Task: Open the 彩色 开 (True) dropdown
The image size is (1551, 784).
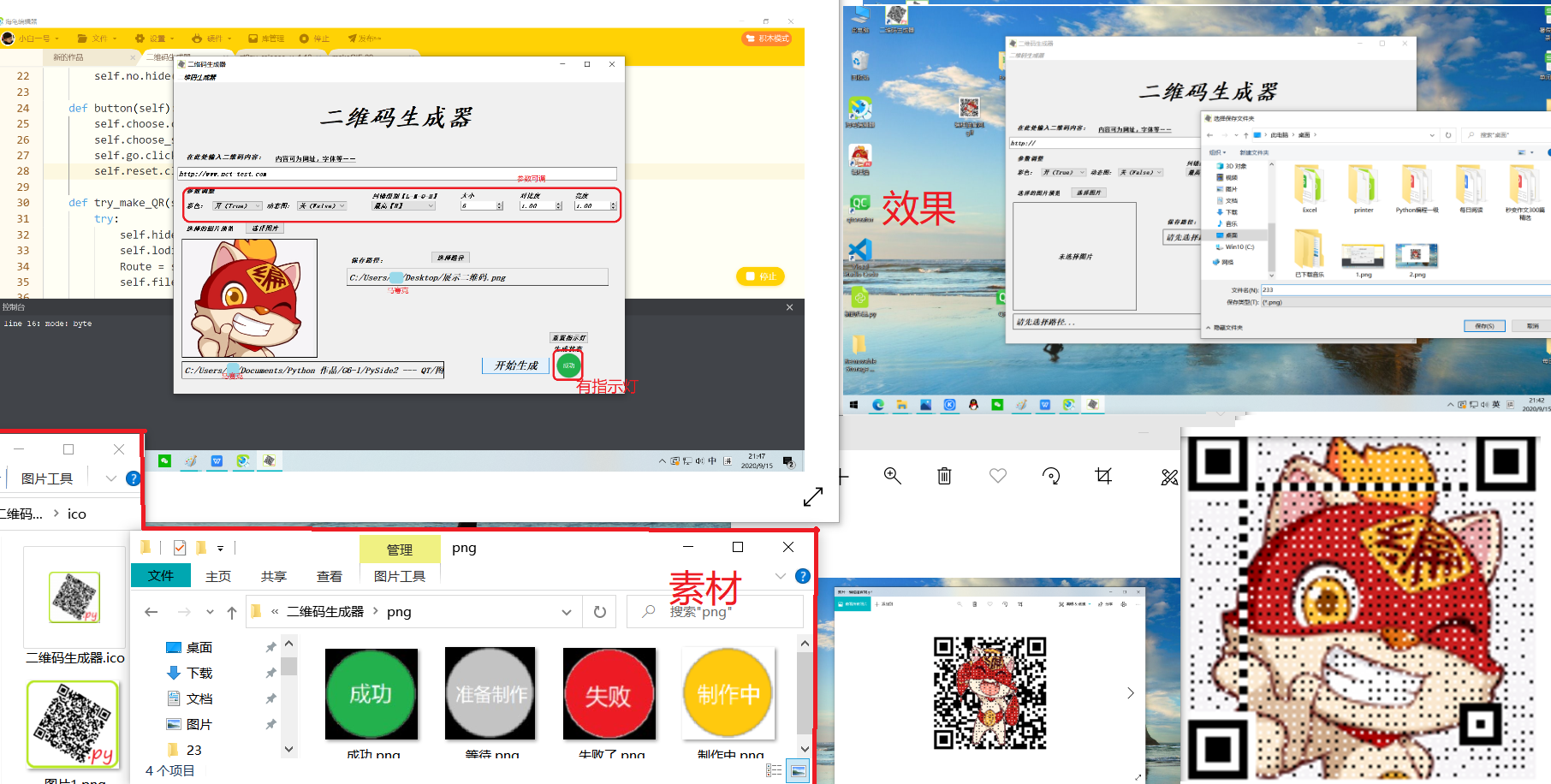Action: 237,205
